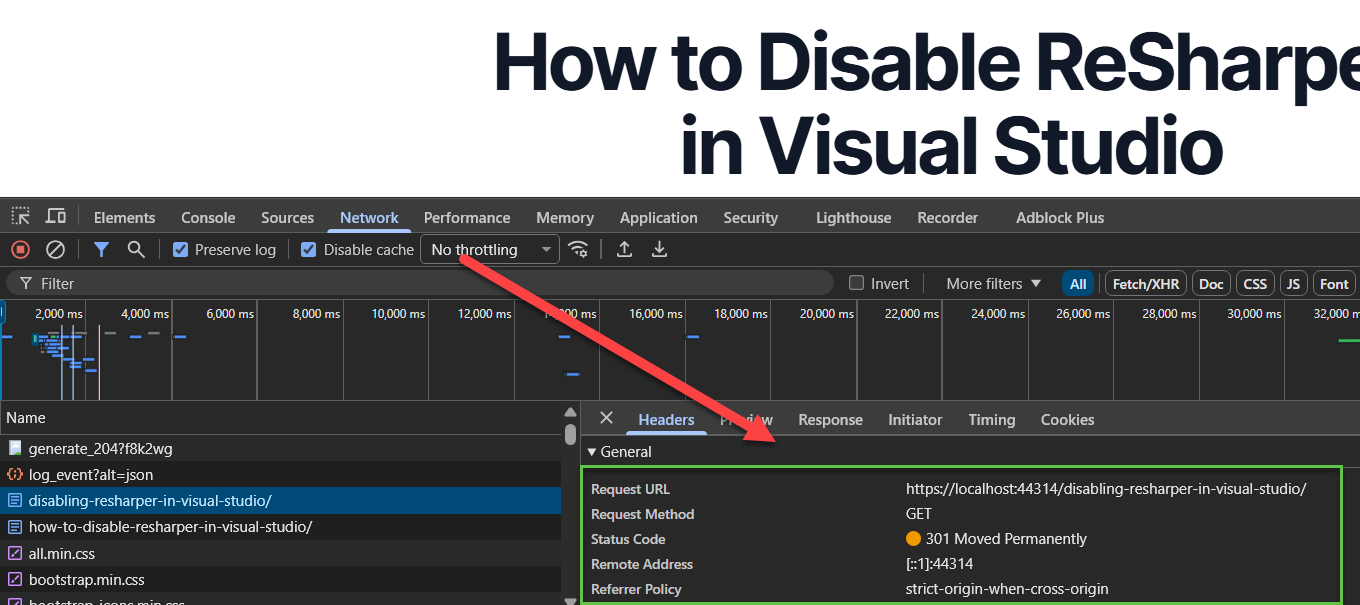Screen dimensions: 1360x605
Task: Open the network search magnifier
Action: pyautogui.click(x=136, y=249)
